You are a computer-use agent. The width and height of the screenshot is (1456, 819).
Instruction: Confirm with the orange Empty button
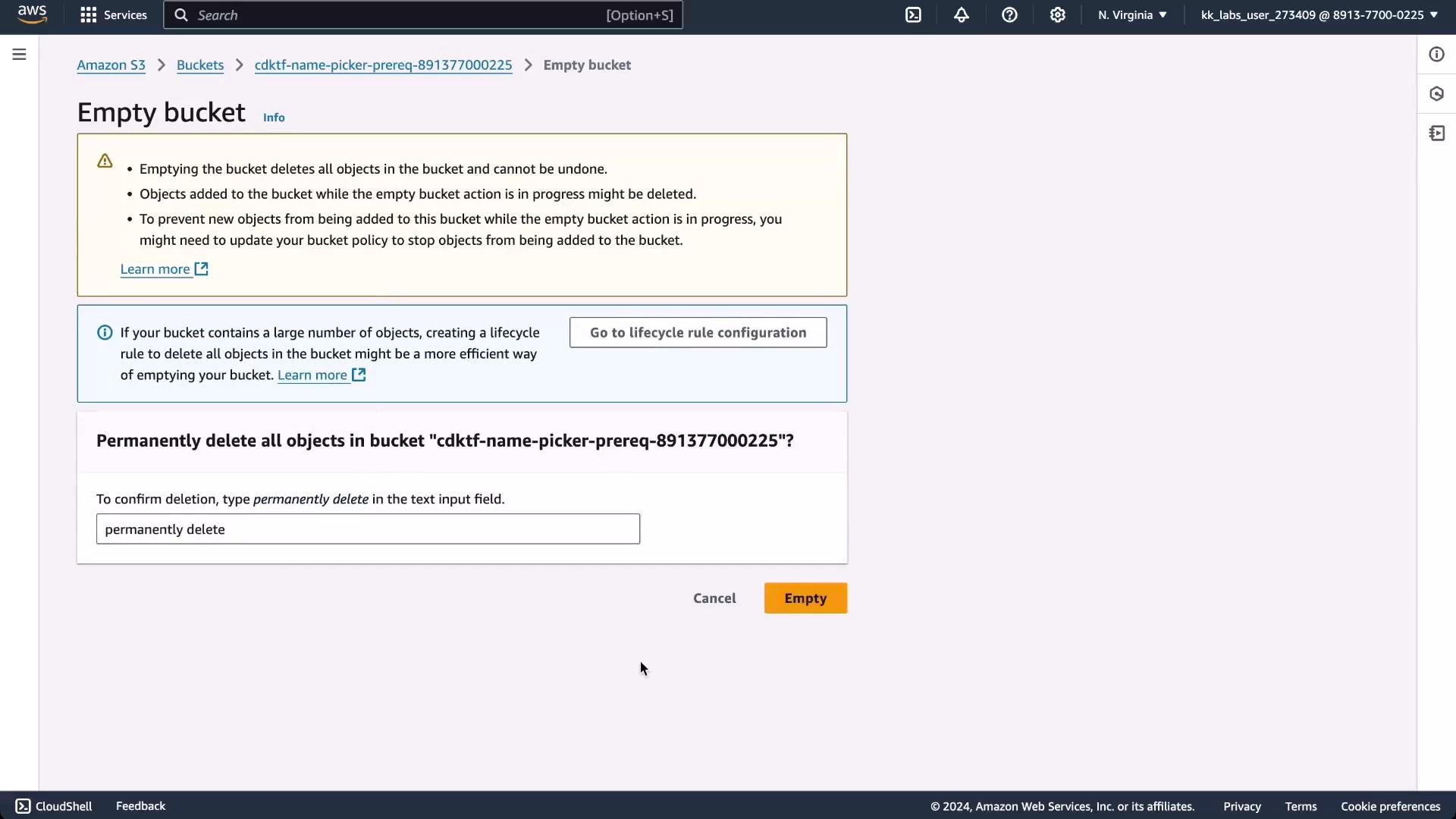tap(805, 598)
